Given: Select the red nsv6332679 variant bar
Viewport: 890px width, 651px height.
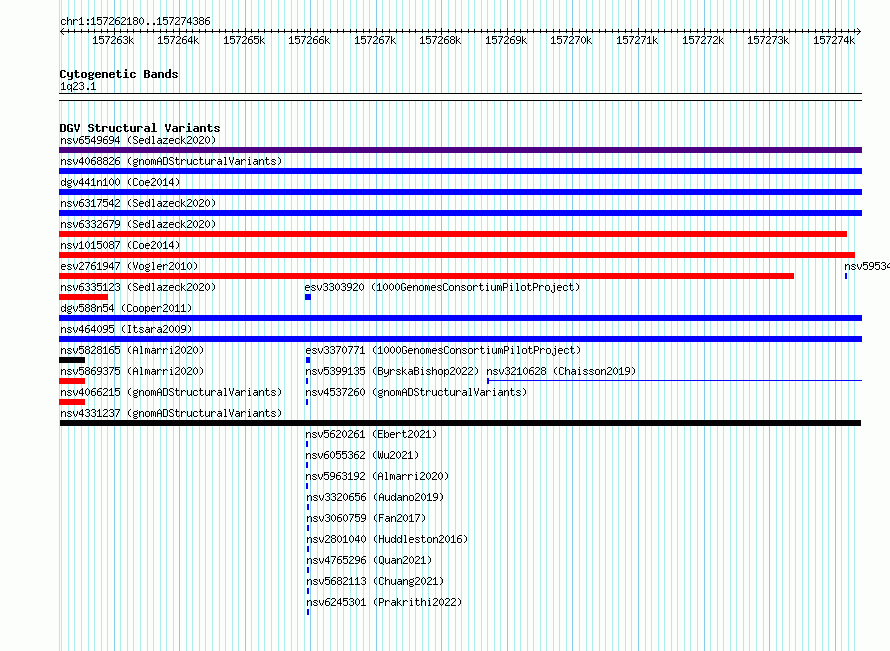Looking at the screenshot, I should pyautogui.click(x=453, y=234).
